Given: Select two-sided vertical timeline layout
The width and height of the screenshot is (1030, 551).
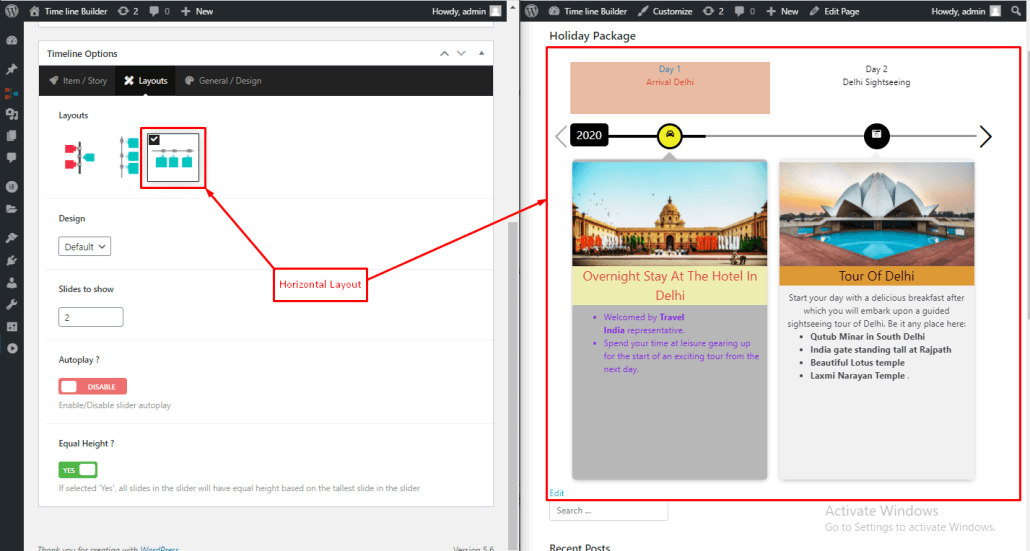Looking at the screenshot, I should click(x=79, y=158).
